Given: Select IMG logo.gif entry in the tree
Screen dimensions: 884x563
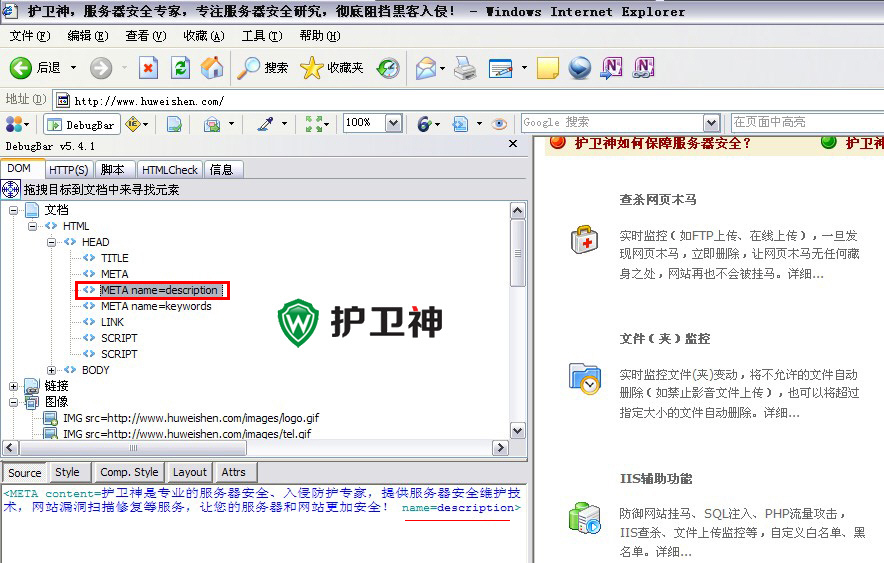Looking at the screenshot, I should tap(191, 418).
